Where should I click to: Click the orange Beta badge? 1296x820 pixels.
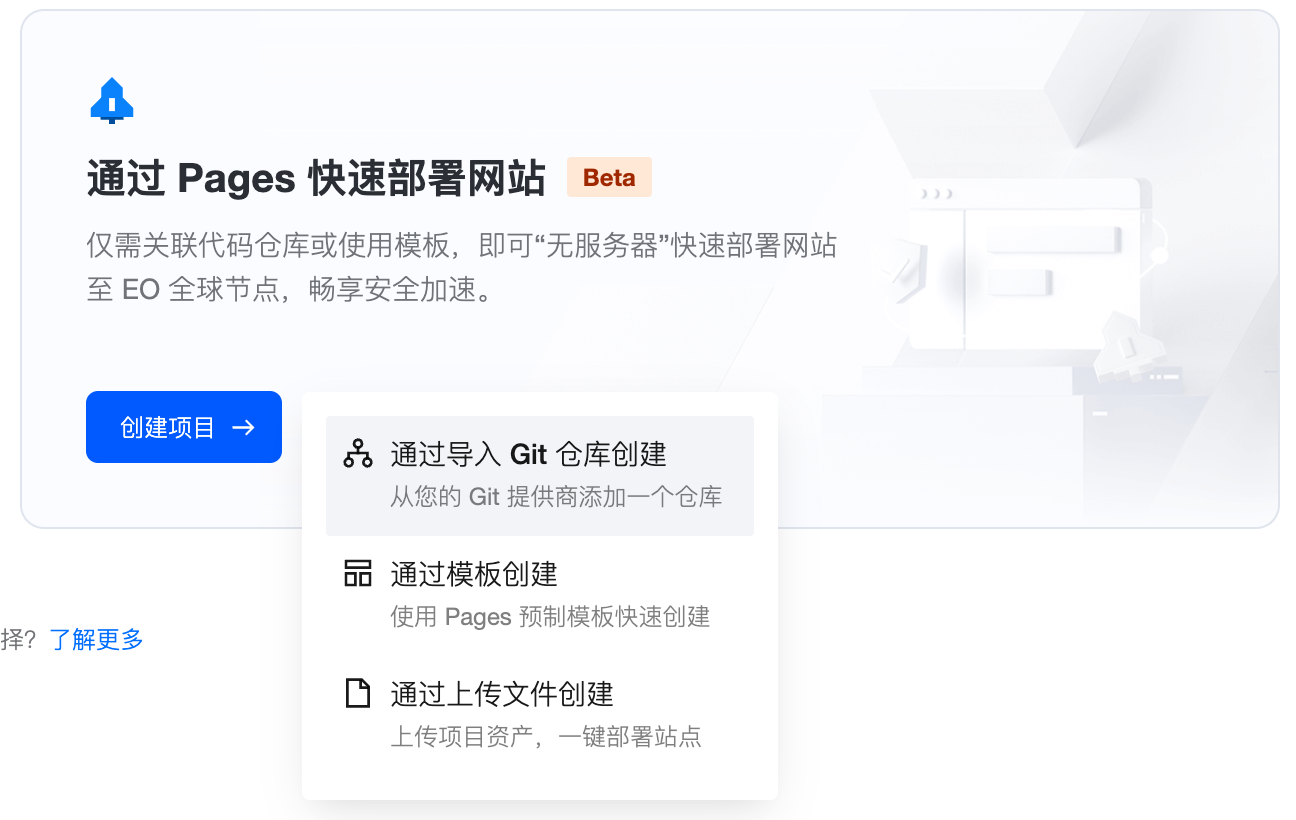click(609, 178)
